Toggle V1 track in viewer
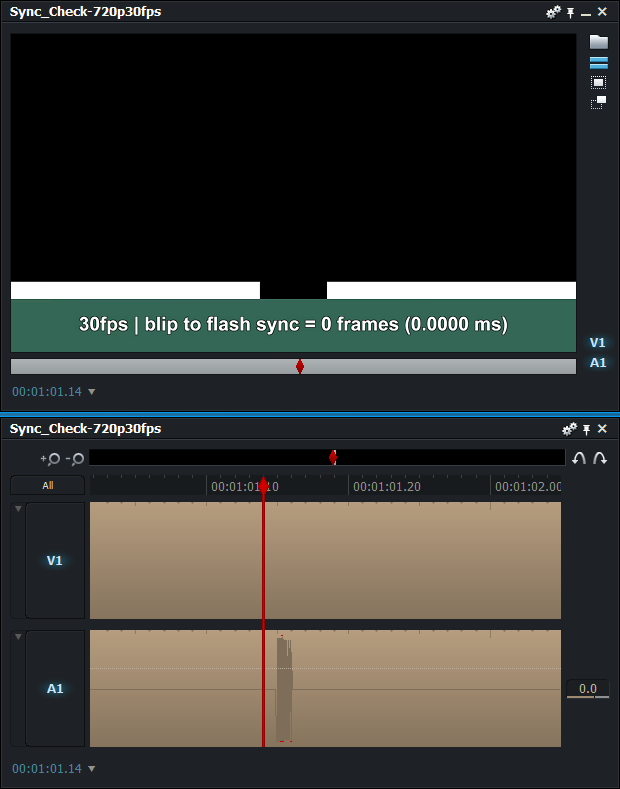This screenshot has height=789, width=620. 597,342
